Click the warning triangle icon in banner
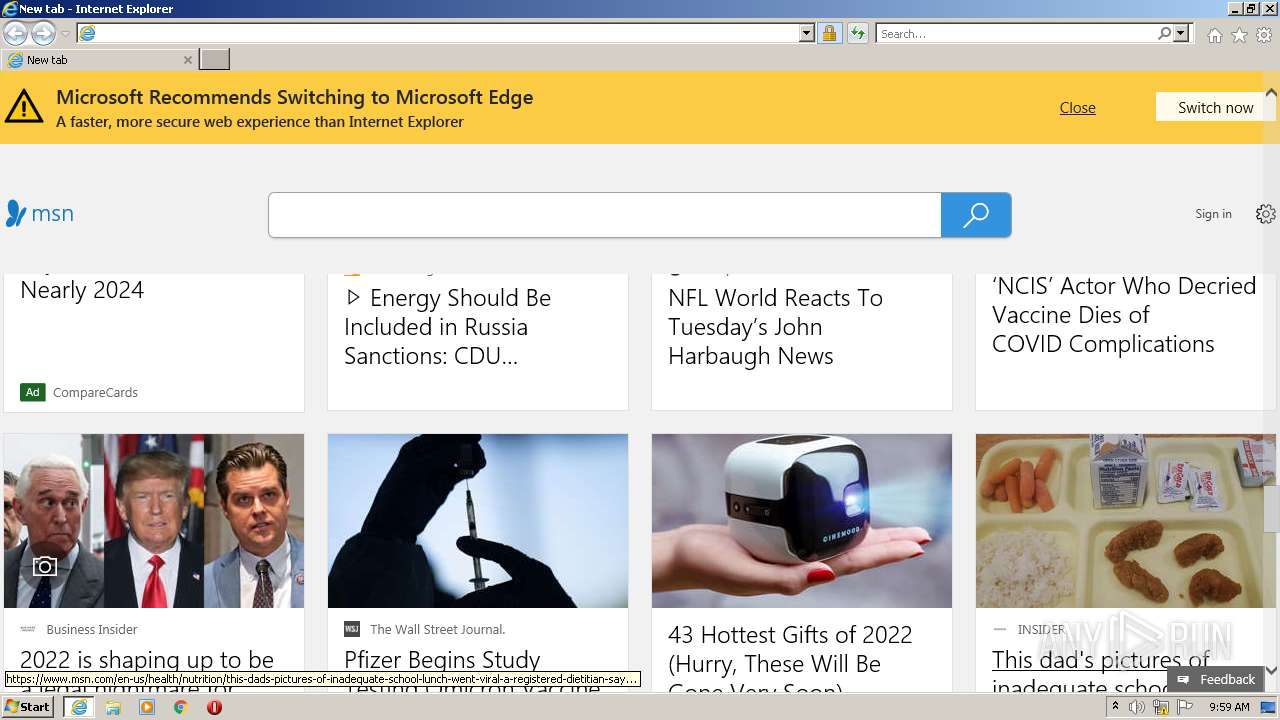 tap(24, 106)
